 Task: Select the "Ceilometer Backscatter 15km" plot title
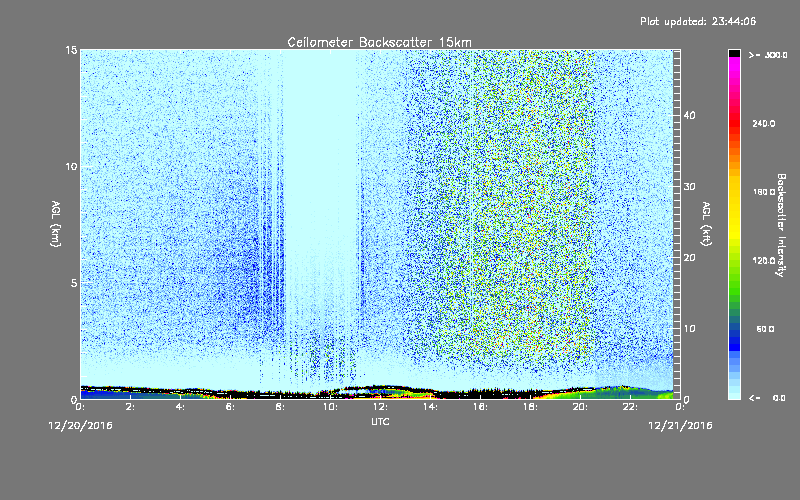coord(380,42)
